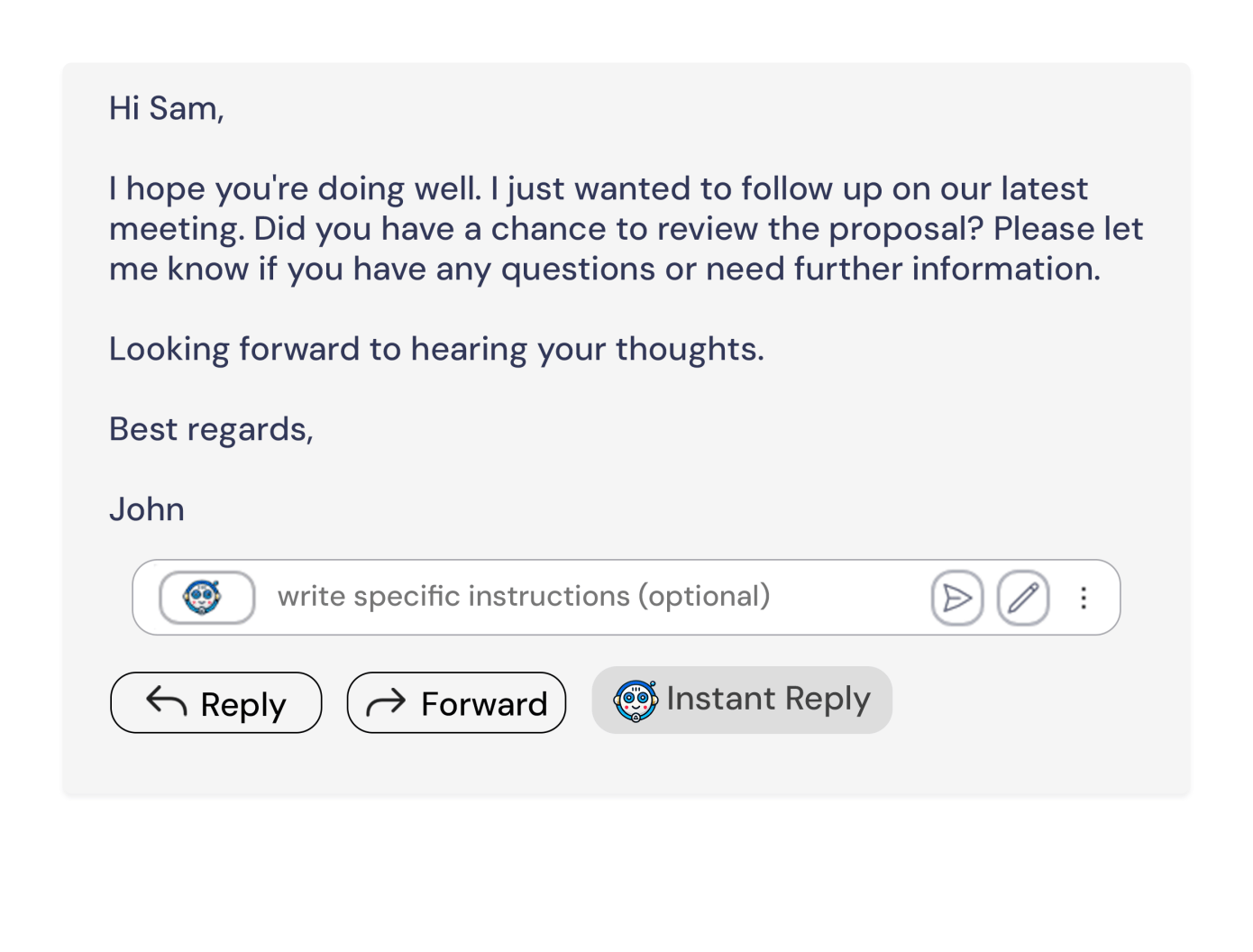The image size is (1253, 952).
Task: Click the Reply button
Action: [x=215, y=702]
